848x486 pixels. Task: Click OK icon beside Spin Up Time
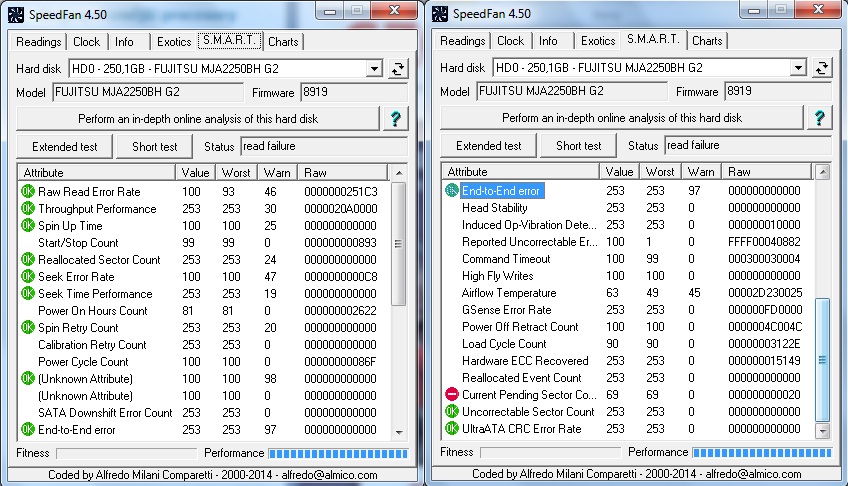[28, 225]
